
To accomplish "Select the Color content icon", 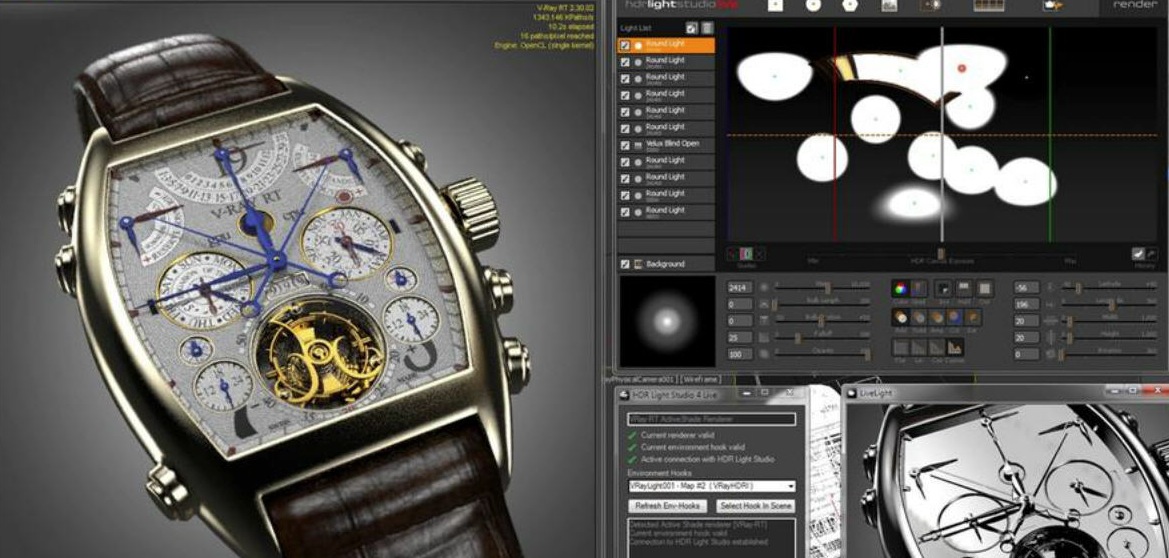I will pyautogui.click(x=901, y=288).
